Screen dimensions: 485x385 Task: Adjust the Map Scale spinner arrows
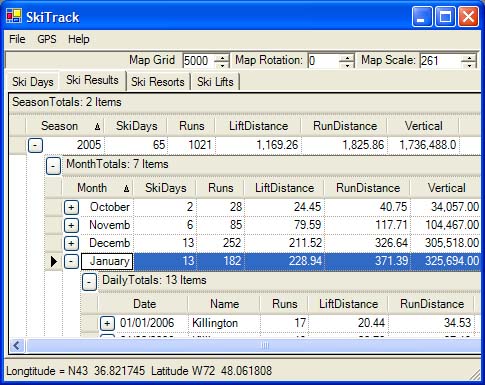pos(469,61)
